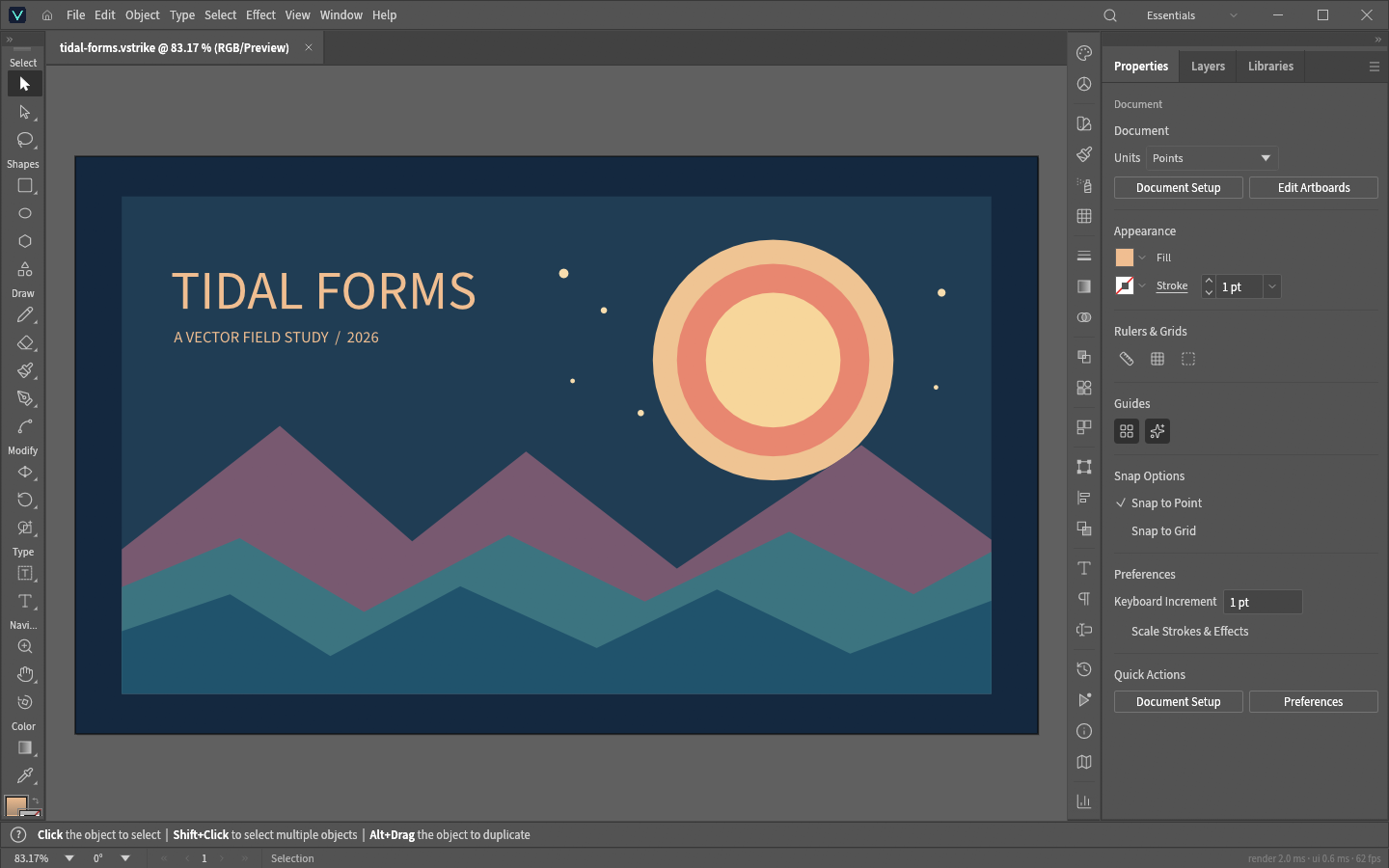Open the Color palette panel icon

pos(1084,53)
